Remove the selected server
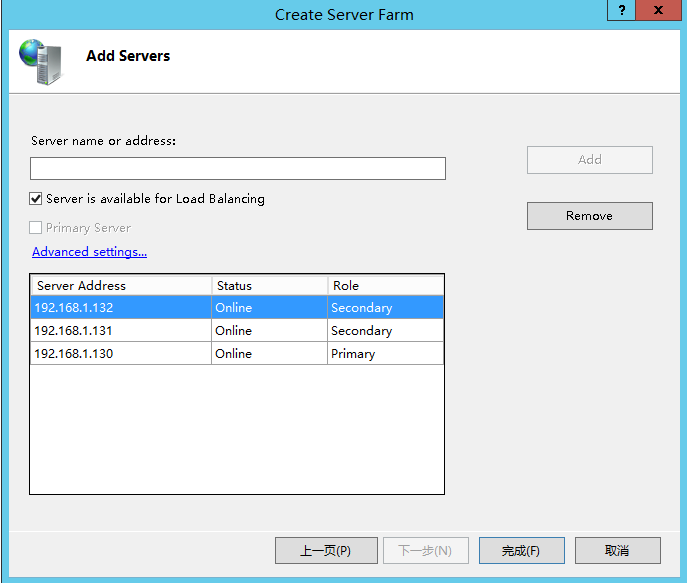687x583 pixels. (590, 216)
